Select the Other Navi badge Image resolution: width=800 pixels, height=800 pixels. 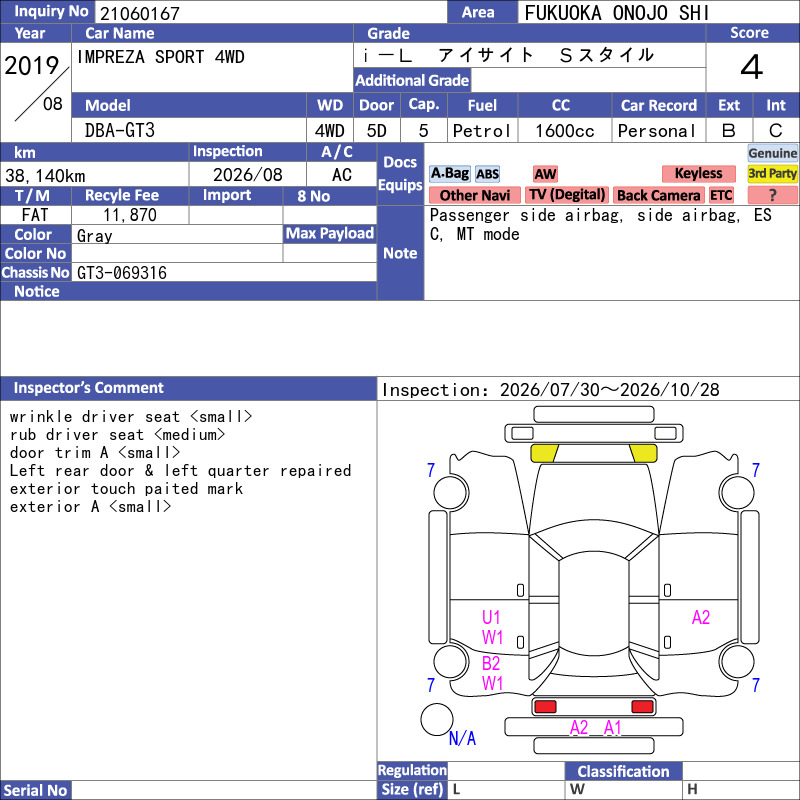(474, 195)
